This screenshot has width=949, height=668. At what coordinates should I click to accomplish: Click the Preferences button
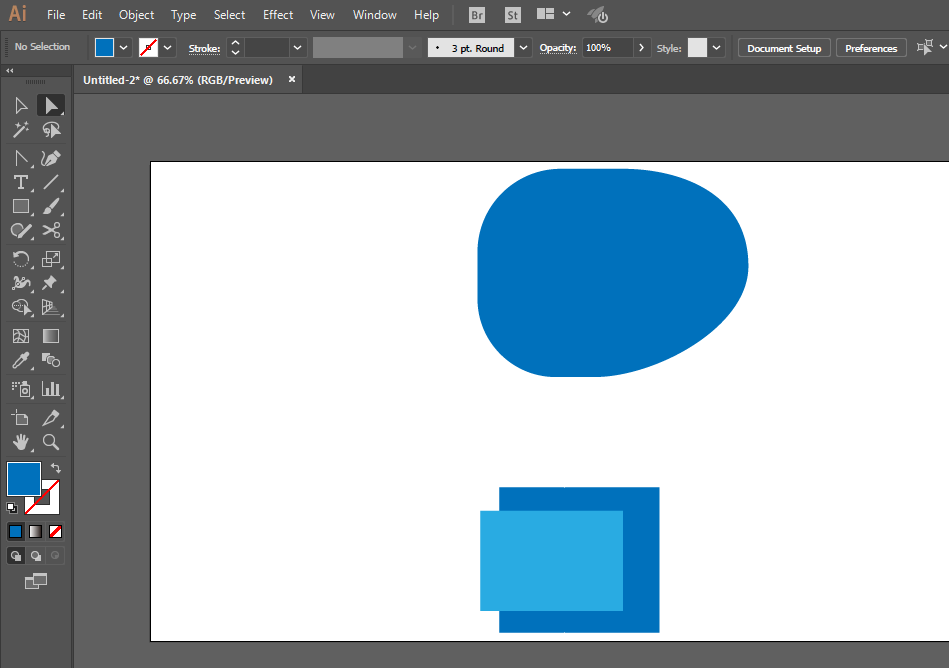[871, 48]
